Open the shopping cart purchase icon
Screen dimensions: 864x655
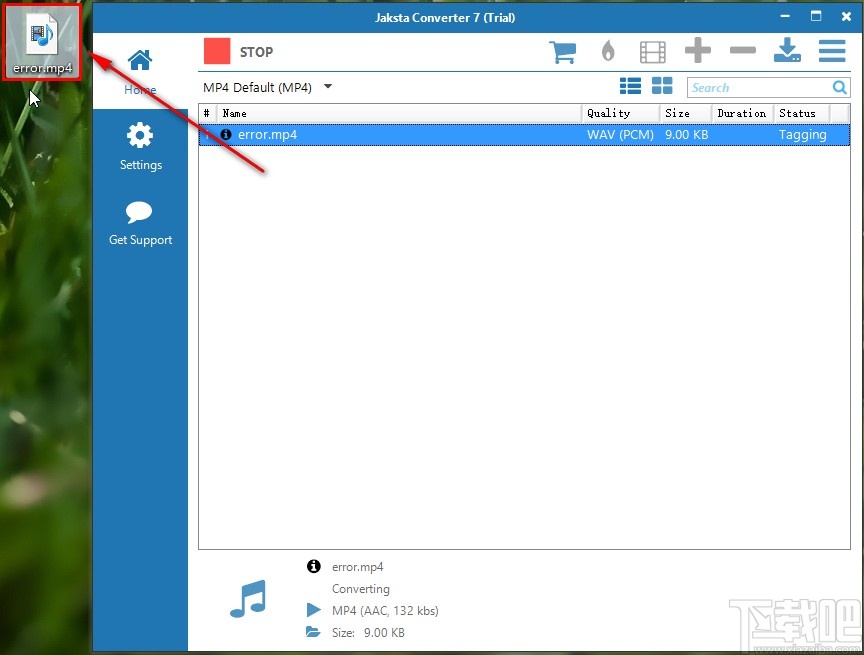(x=563, y=52)
